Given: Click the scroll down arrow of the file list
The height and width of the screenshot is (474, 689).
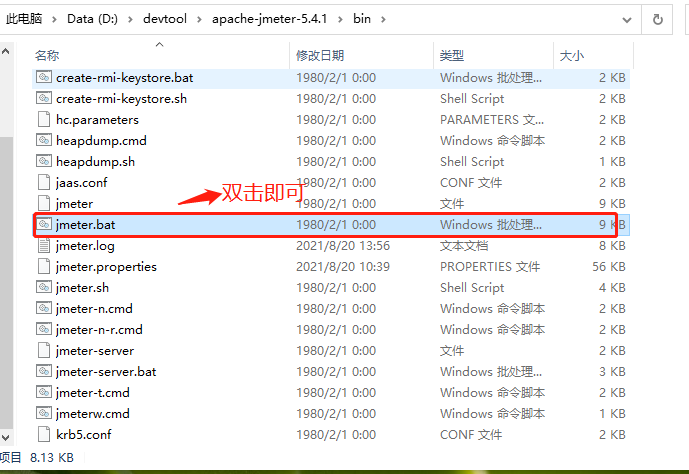Looking at the screenshot, I should [x=6, y=438].
